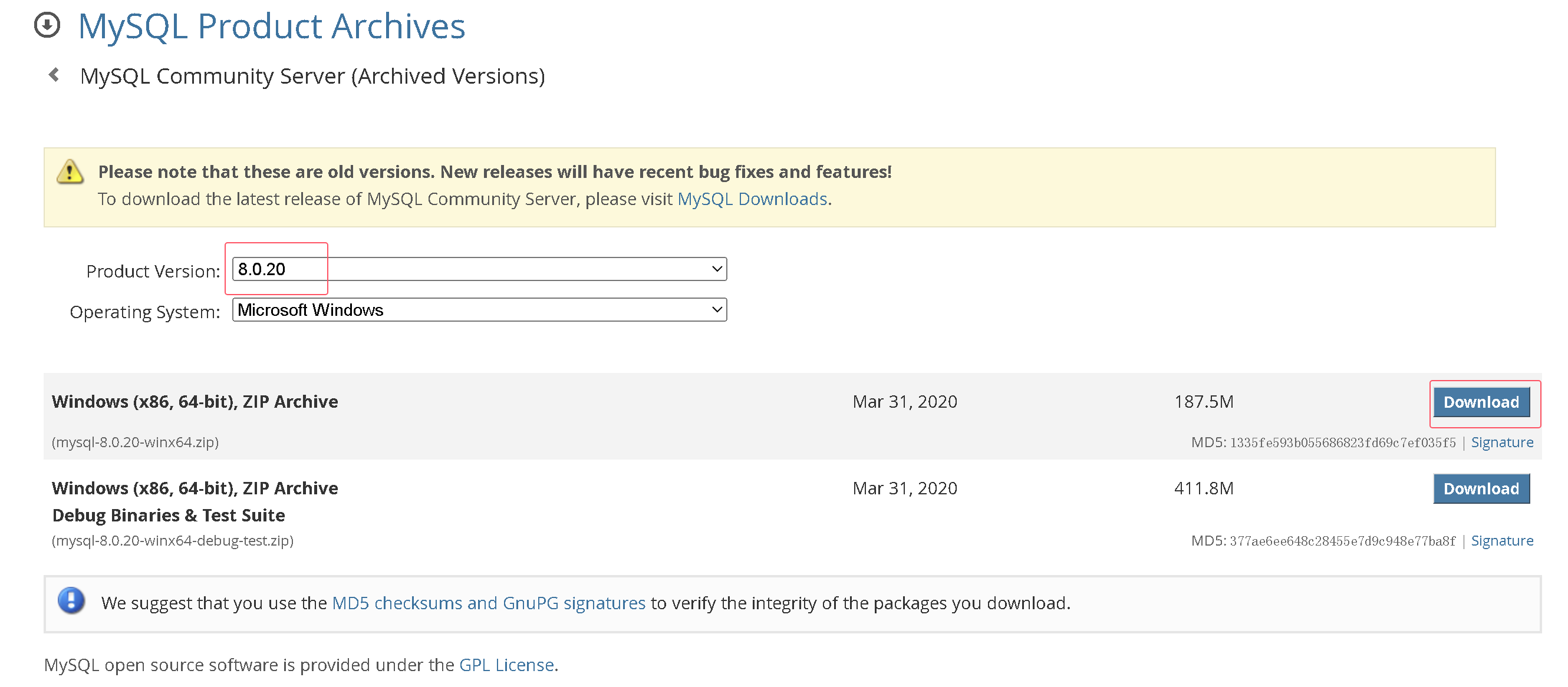Download the 411.8M Debug Binaries ZIP
Image resolution: width=1568 pixels, height=687 pixels.
[1481, 488]
